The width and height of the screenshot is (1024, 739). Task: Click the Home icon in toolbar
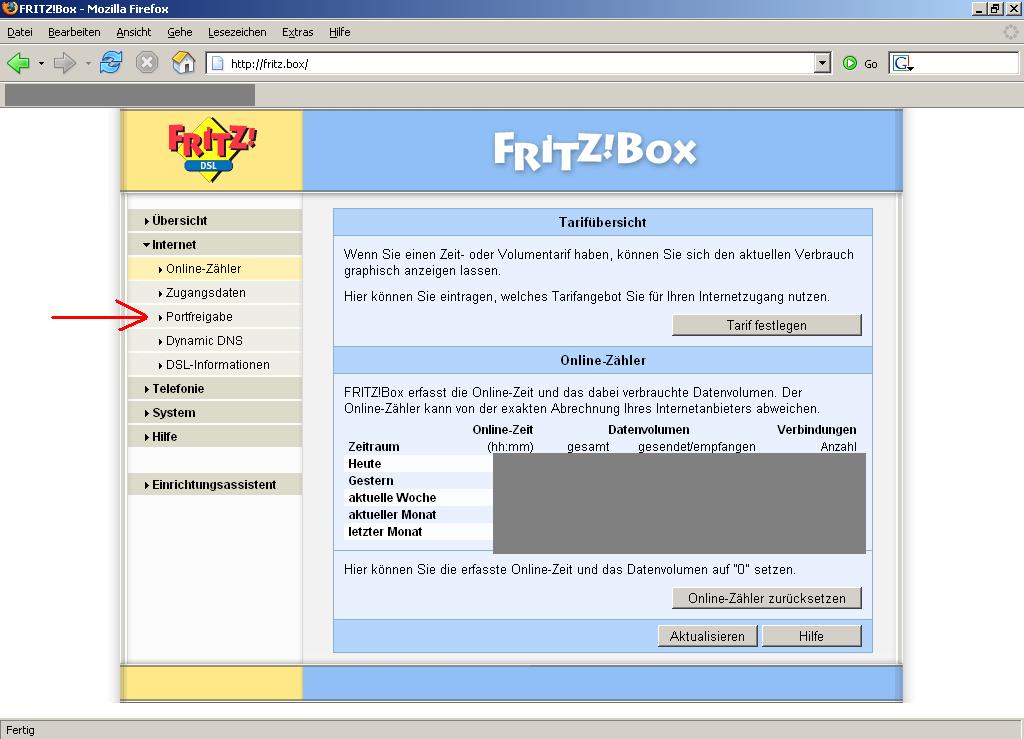click(x=183, y=63)
